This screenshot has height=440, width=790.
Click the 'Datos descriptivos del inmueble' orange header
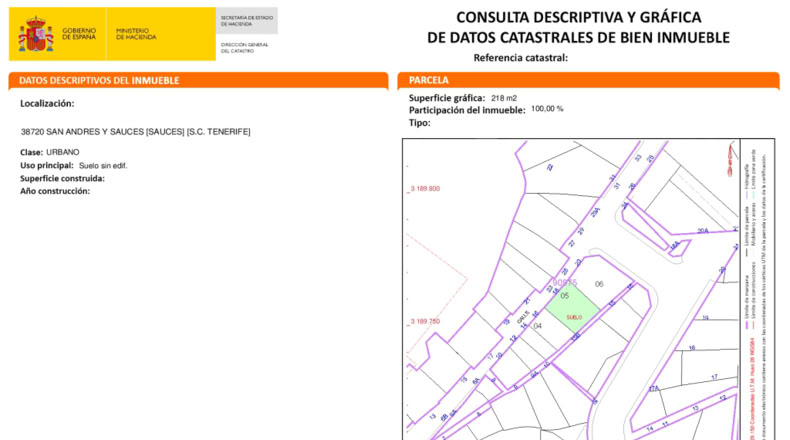(x=199, y=81)
